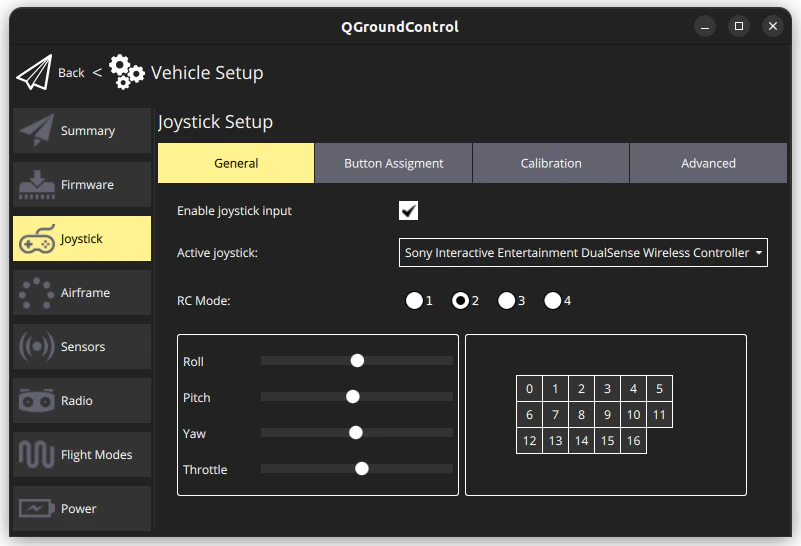Click joystick button indicator 14
This screenshot has width=801, height=546.
point(581,441)
